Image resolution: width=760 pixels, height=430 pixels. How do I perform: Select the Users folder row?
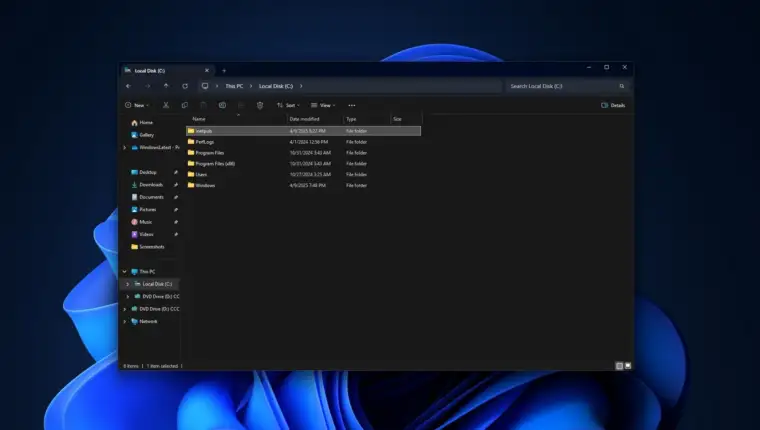click(303, 175)
